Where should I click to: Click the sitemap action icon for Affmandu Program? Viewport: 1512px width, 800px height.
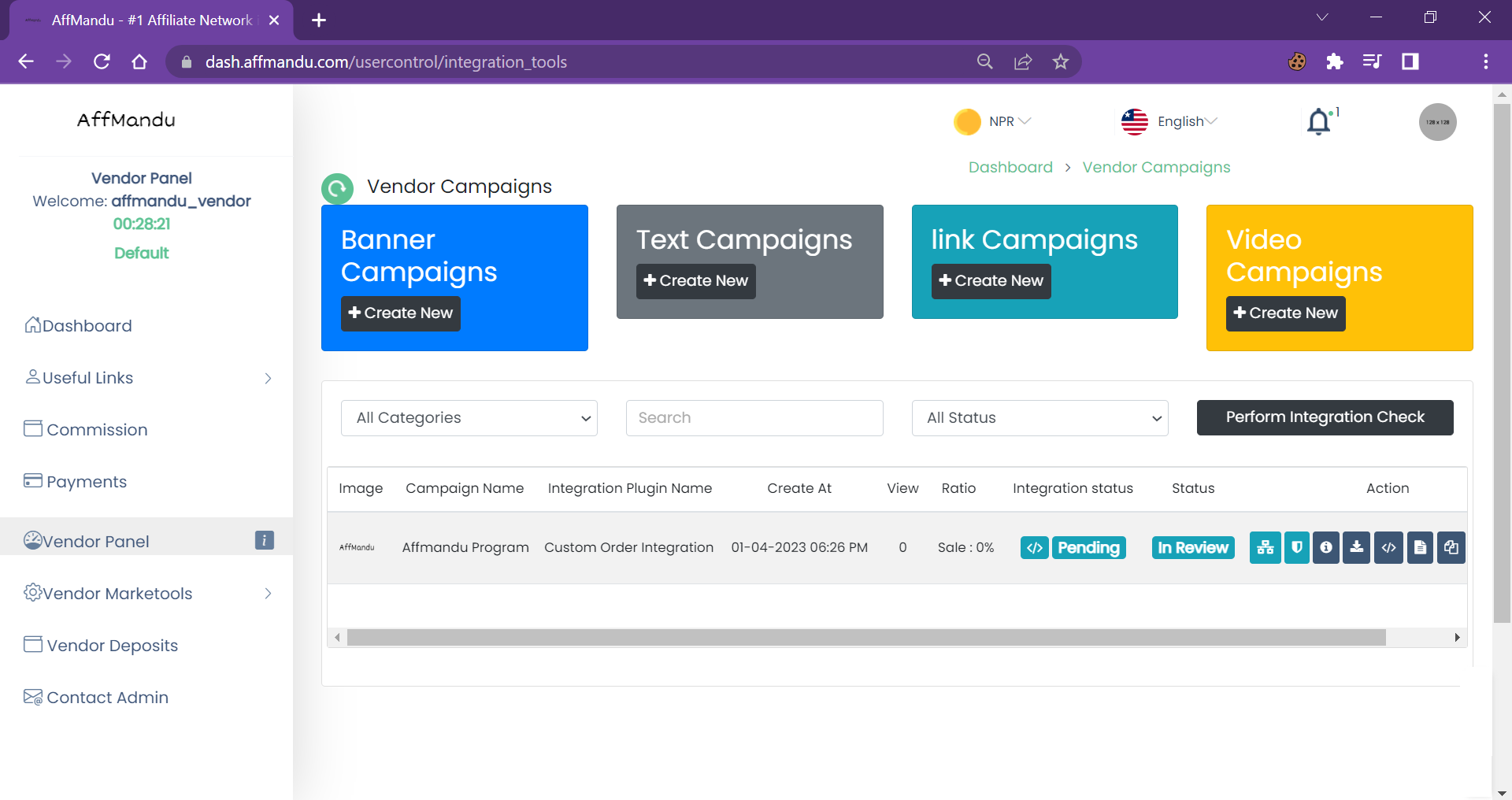pyautogui.click(x=1265, y=547)
